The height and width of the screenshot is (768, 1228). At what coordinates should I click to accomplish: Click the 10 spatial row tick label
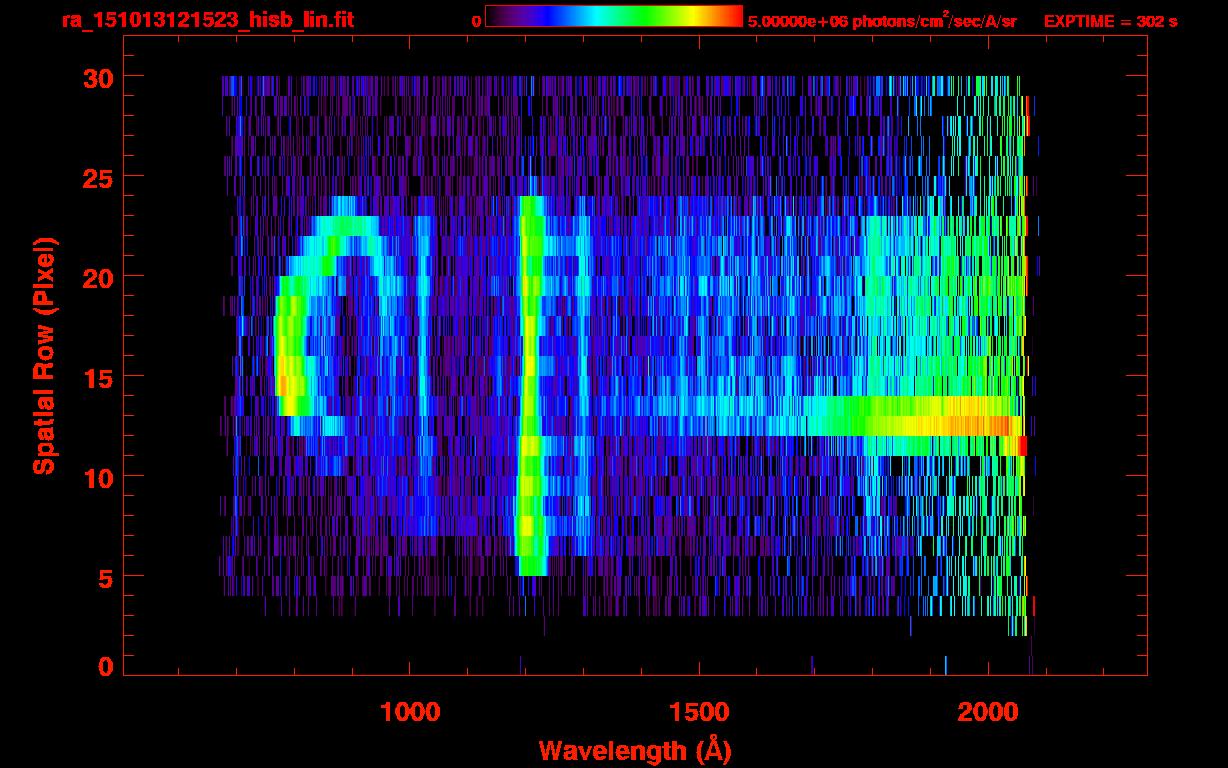point(98,477)
